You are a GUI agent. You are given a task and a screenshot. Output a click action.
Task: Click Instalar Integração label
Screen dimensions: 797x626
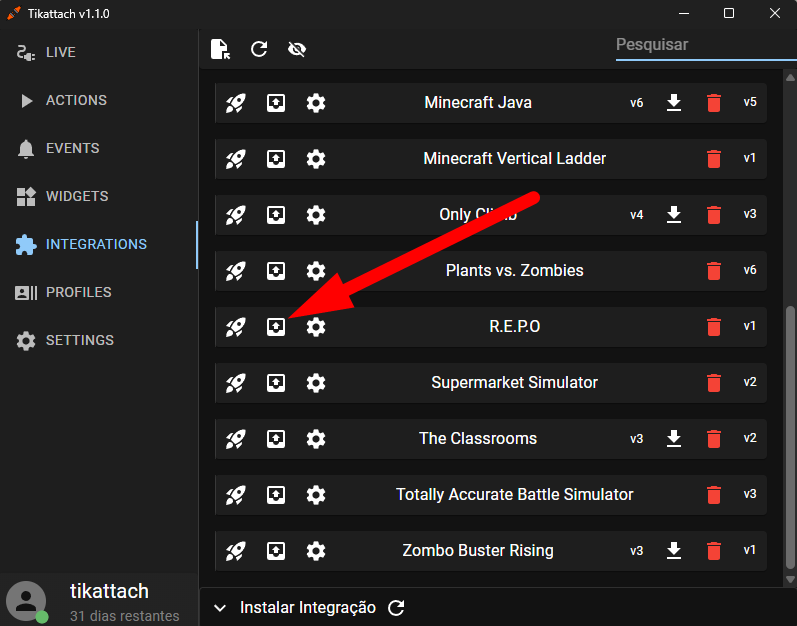pyautogui.click(x=308, y=608)
